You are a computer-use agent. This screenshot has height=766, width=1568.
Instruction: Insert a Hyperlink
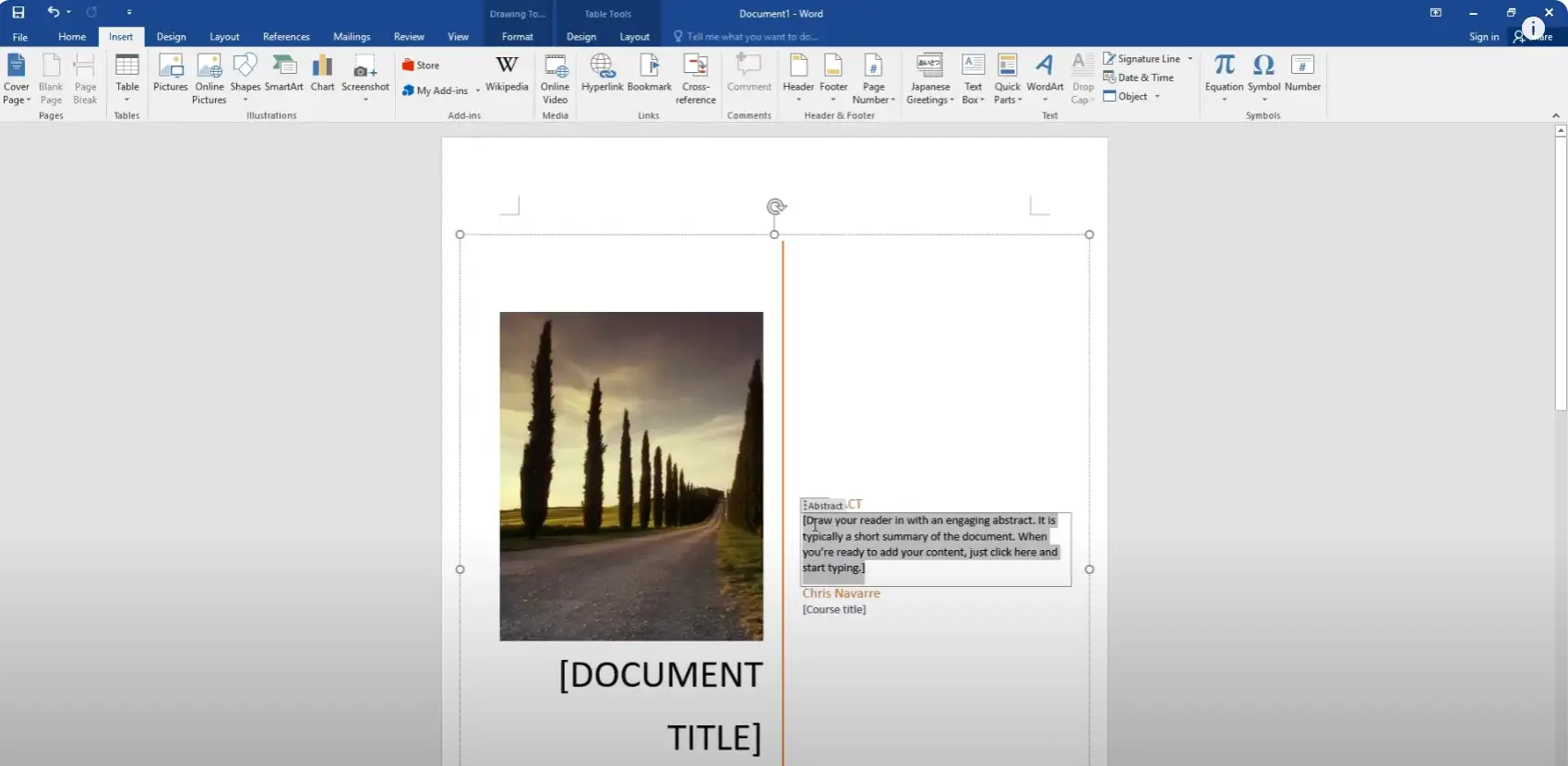click(x=602, y=74)
